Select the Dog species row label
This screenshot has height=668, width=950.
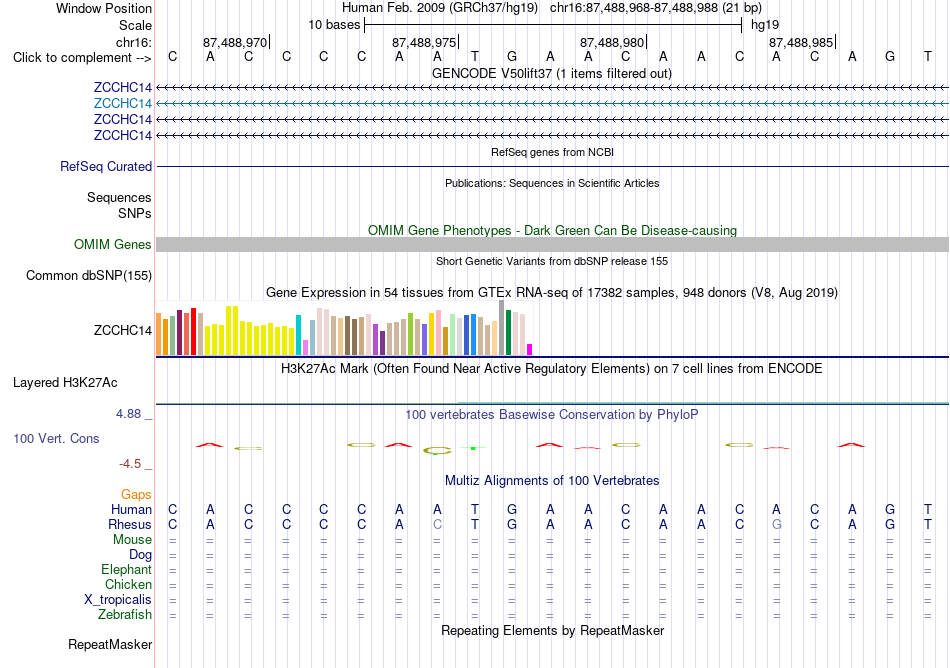140,555
